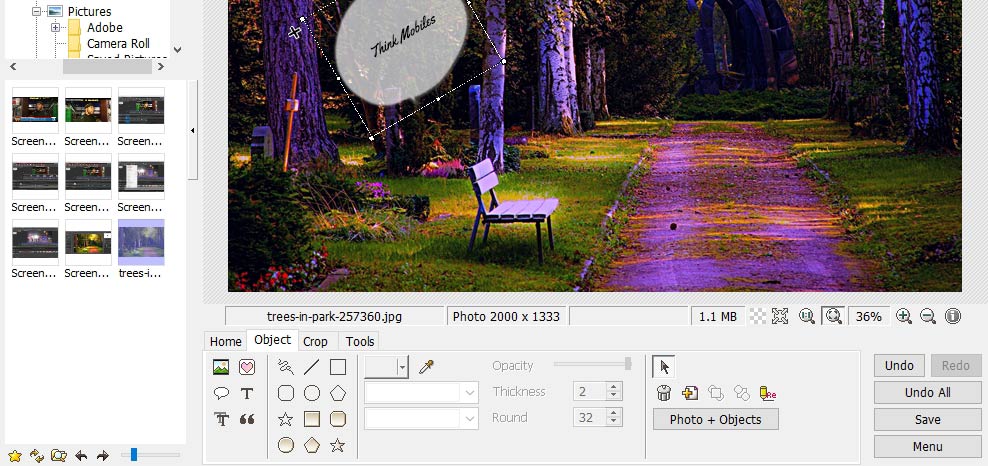
Task: Expand the Adobe folder tree node
Action: [55, 28]
